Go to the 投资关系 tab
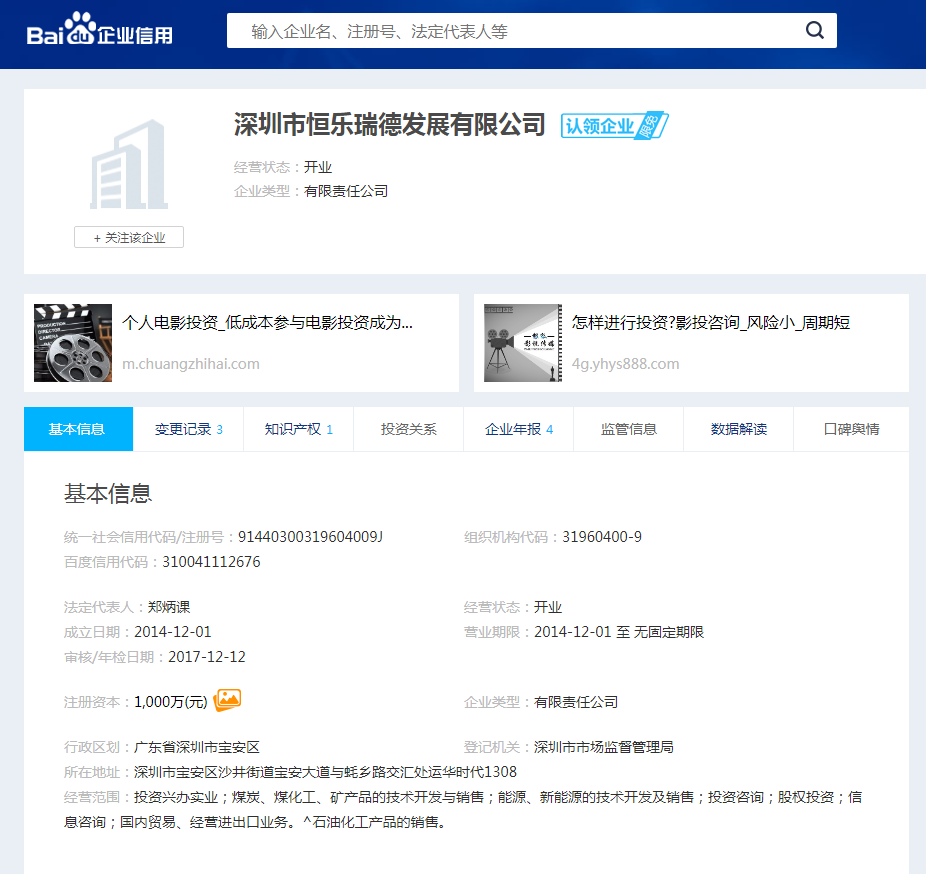Image resolution: width=926 pixels, height=874 pixels. click(408, 429)
